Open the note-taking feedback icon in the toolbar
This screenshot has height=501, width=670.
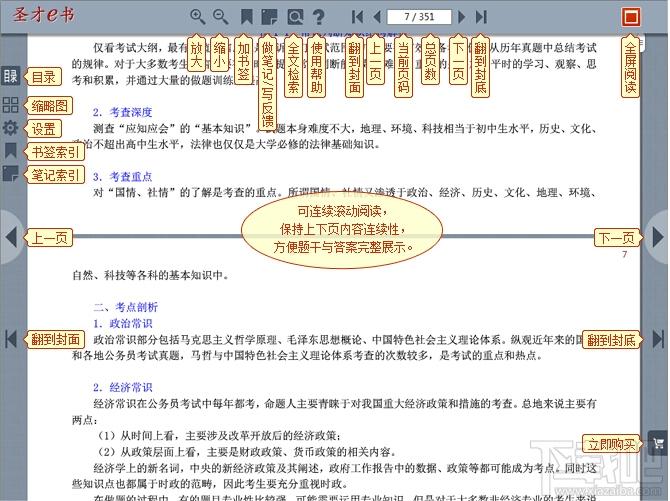click(x=270, y=17)
